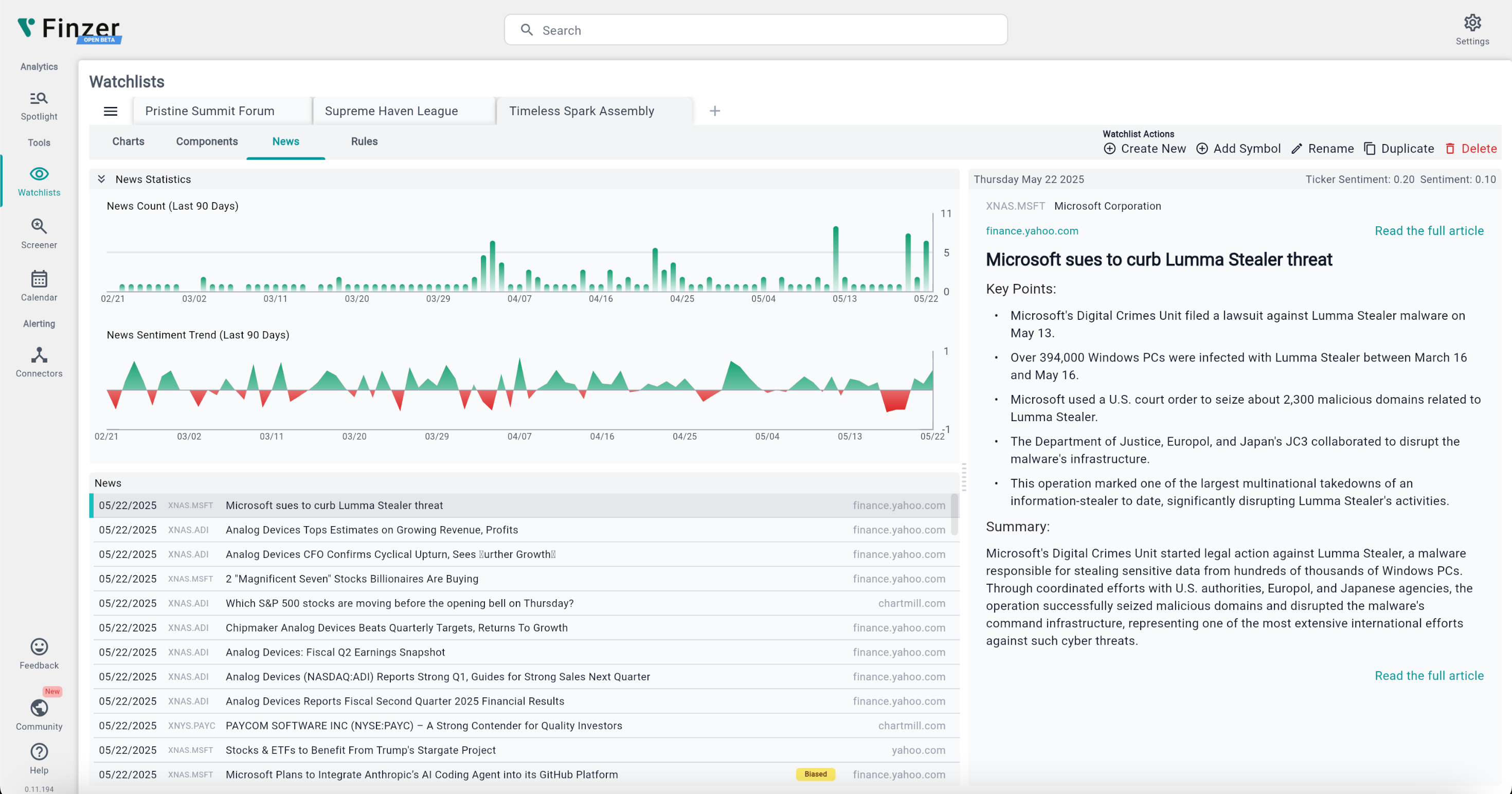The image size is (1512, 794).
Task: Open finance.yahoo.com source link in article
Action: tap(1032, 230)
